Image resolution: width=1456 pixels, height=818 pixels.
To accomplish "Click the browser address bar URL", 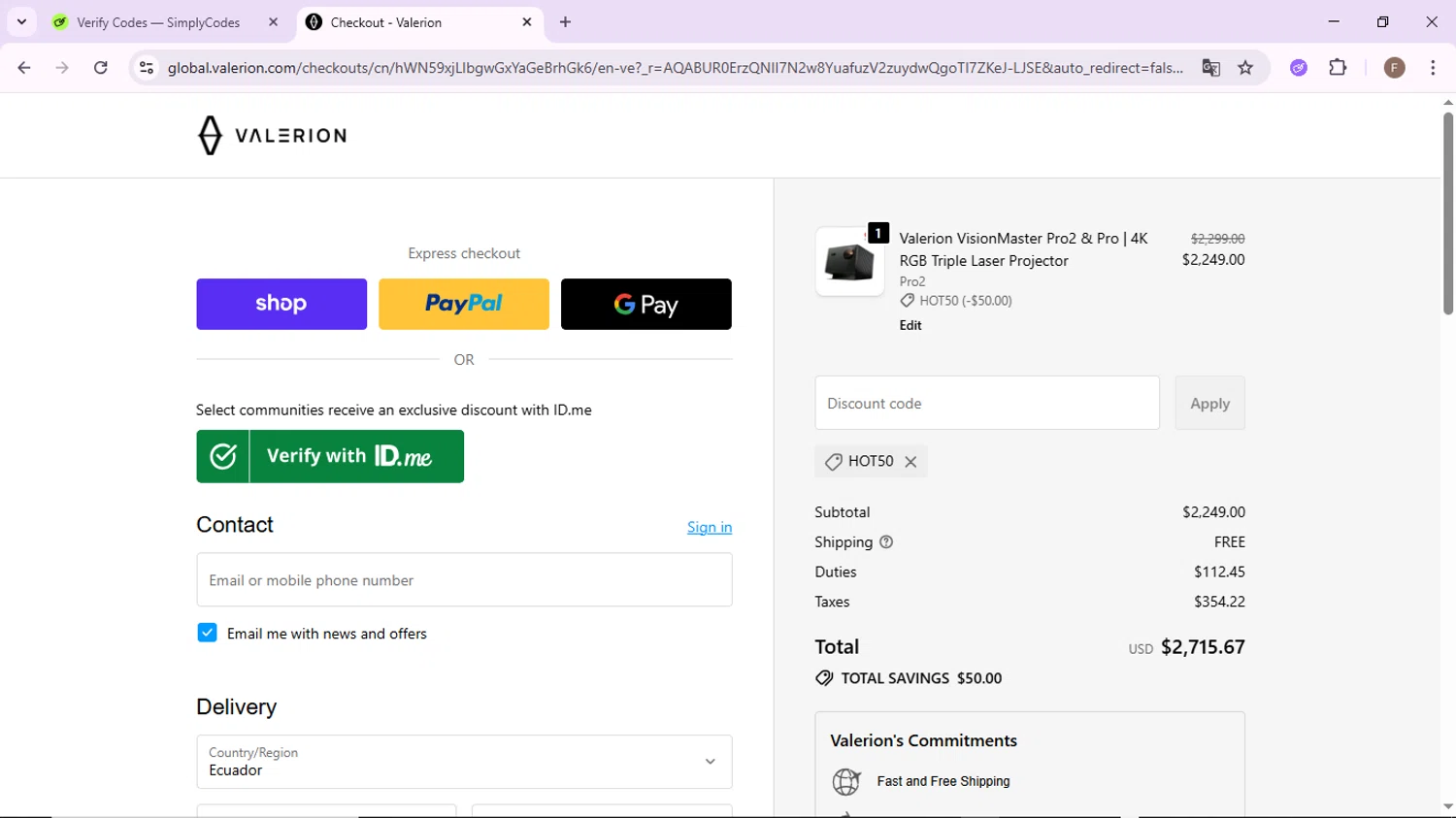I will pyautogui.click(x=675, y=68).
